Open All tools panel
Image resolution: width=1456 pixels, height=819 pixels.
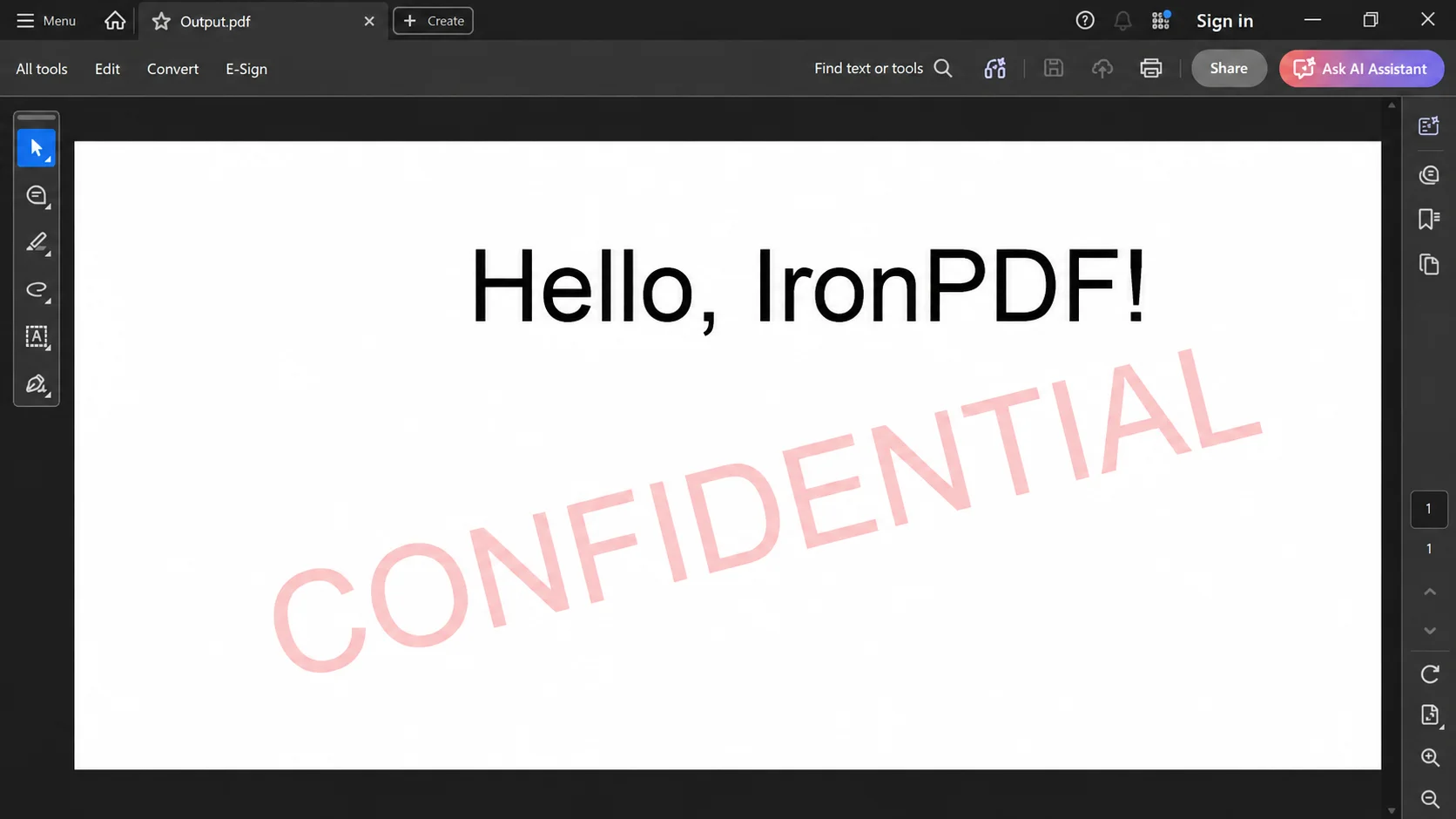click(x=42, y=69)
